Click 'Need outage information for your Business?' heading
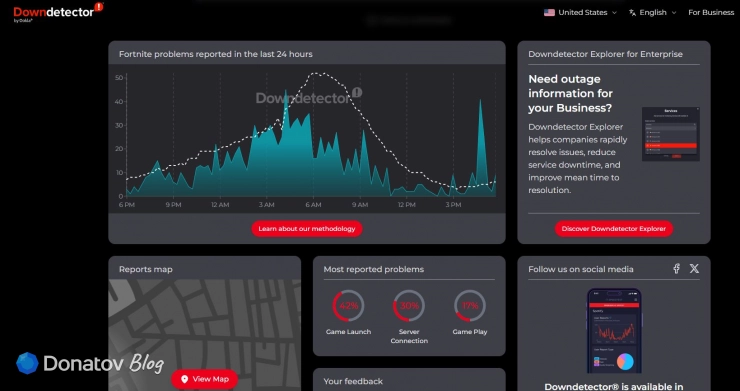The height and width of the screenshot is (391, 740). (x=570, y=94)
